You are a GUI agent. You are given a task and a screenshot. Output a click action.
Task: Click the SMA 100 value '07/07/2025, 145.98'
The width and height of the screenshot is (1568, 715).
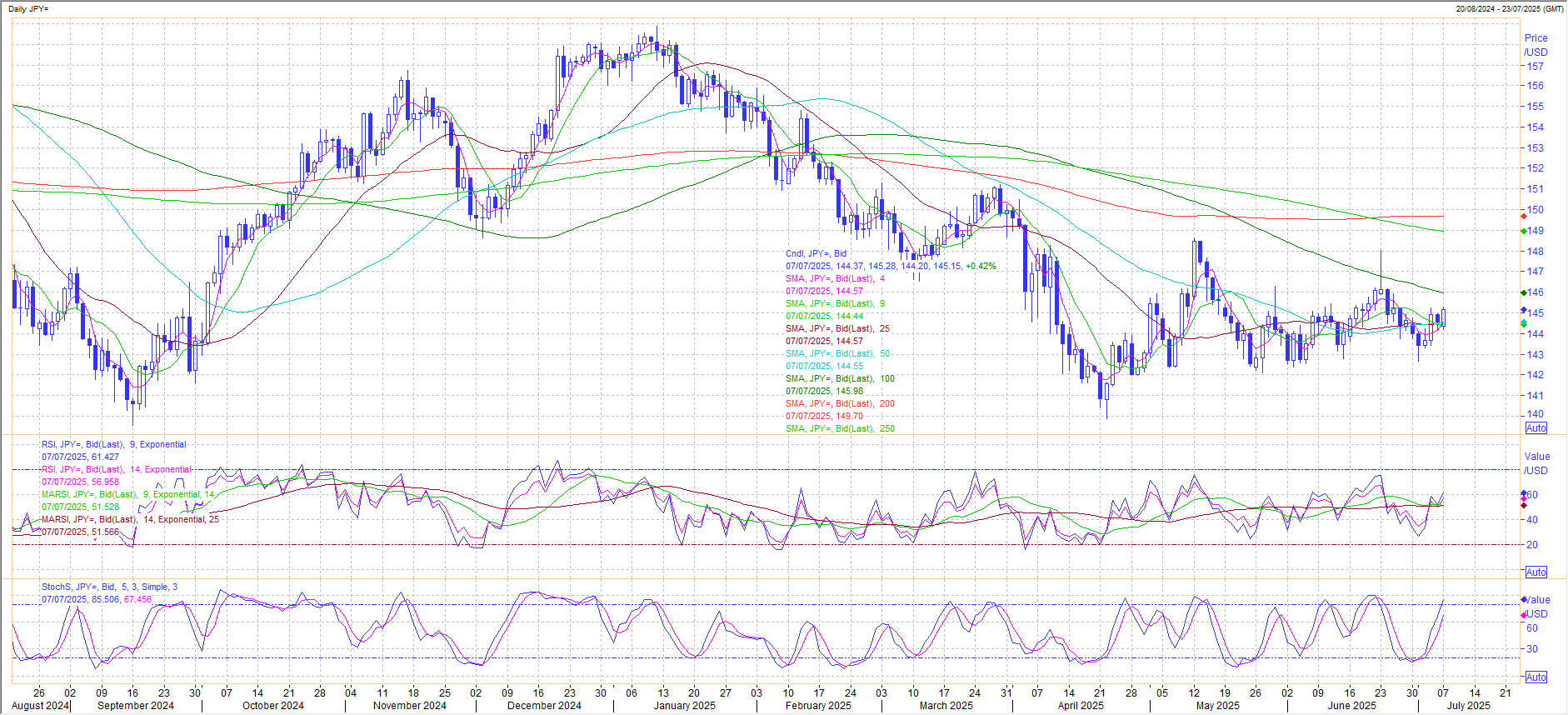(824, 391)
